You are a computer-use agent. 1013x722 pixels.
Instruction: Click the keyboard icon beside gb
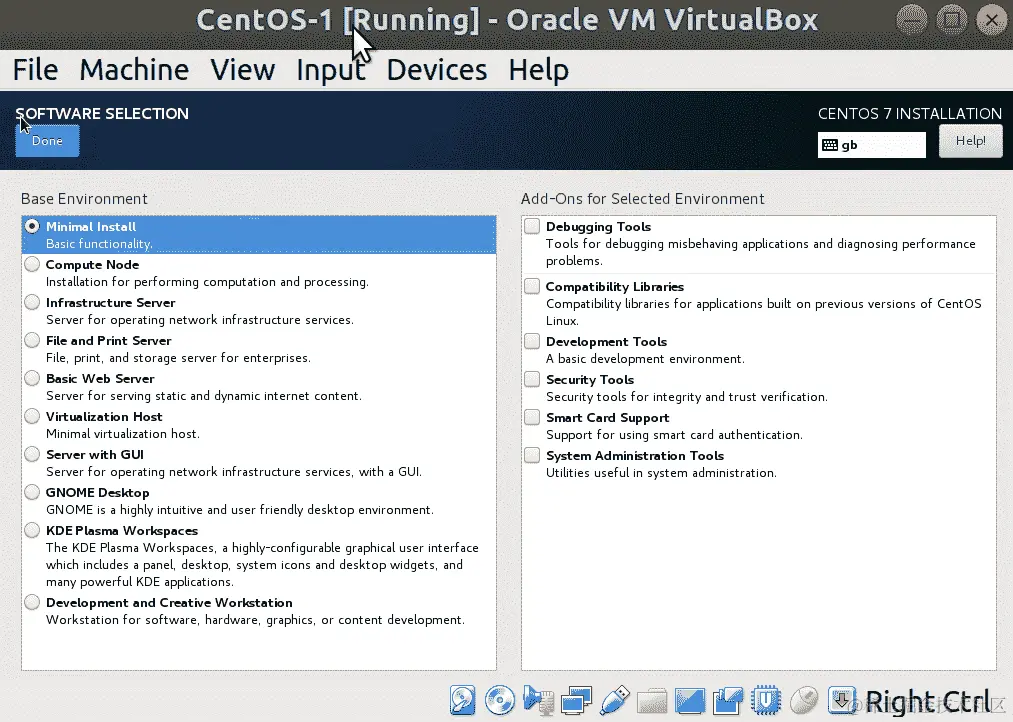point(830,145)
